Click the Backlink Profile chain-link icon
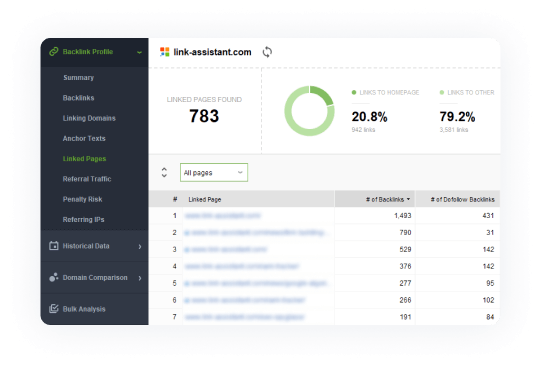Viewport: 541px width, 367px height. [x=54, y=52]
